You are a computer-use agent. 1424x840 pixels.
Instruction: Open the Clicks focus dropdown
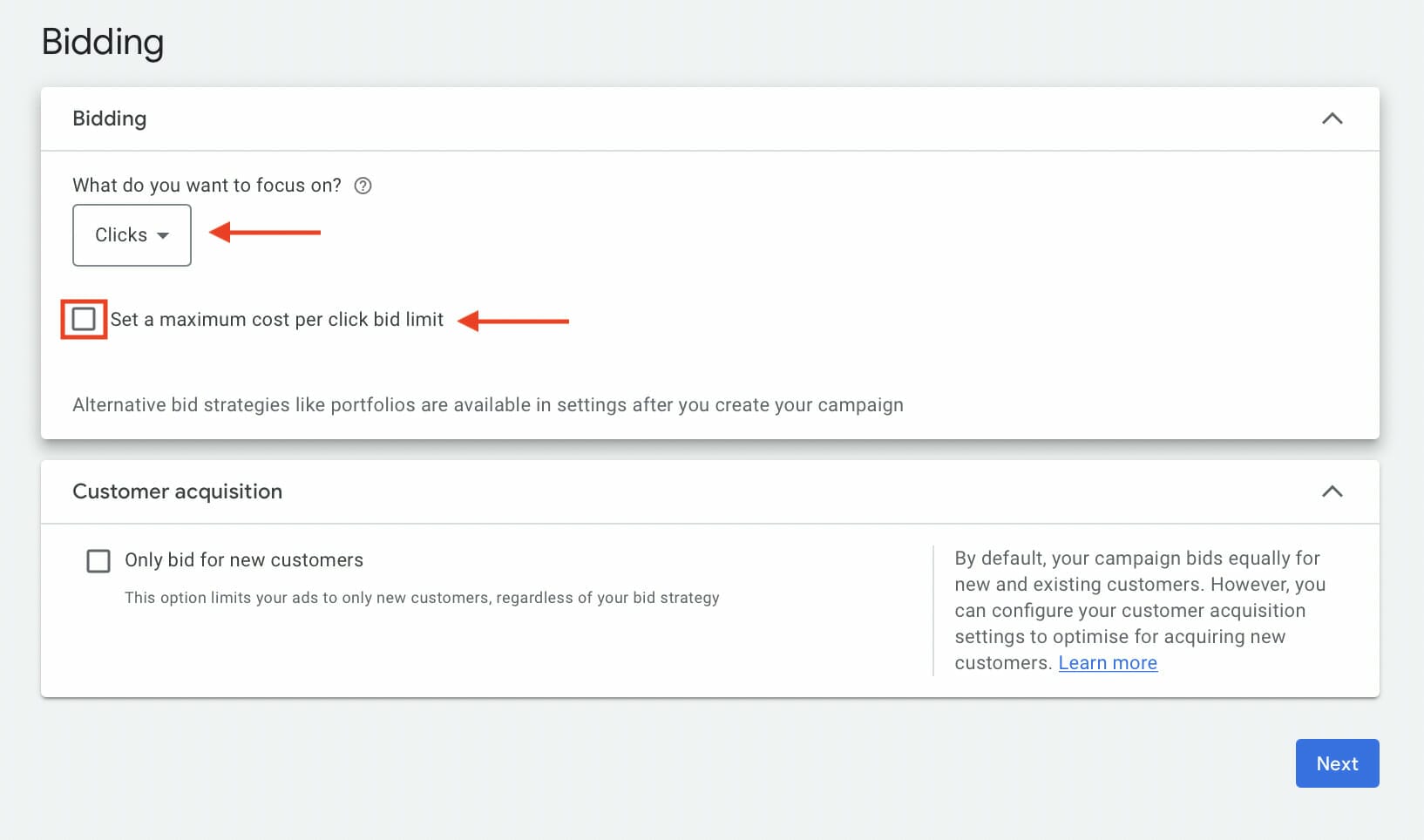point(131,235)
